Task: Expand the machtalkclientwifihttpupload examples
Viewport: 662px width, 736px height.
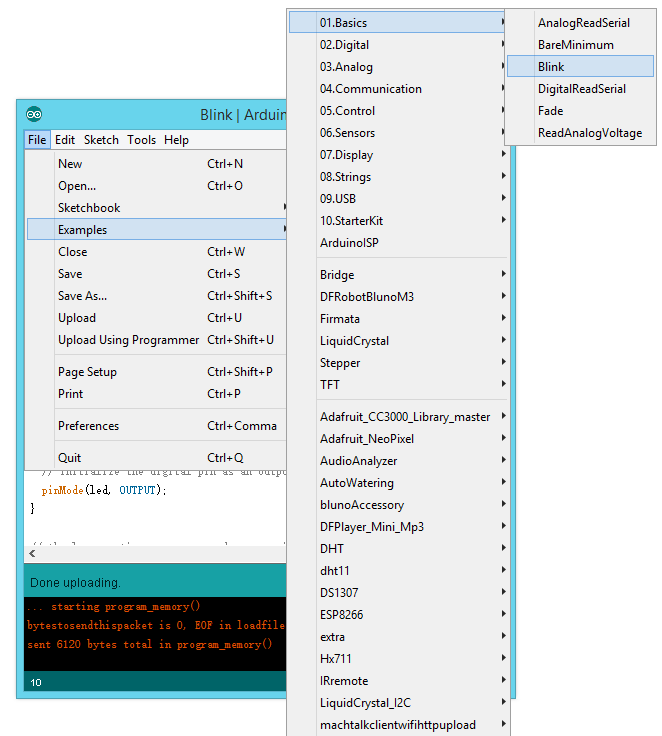Action: [x=398, y=725]
